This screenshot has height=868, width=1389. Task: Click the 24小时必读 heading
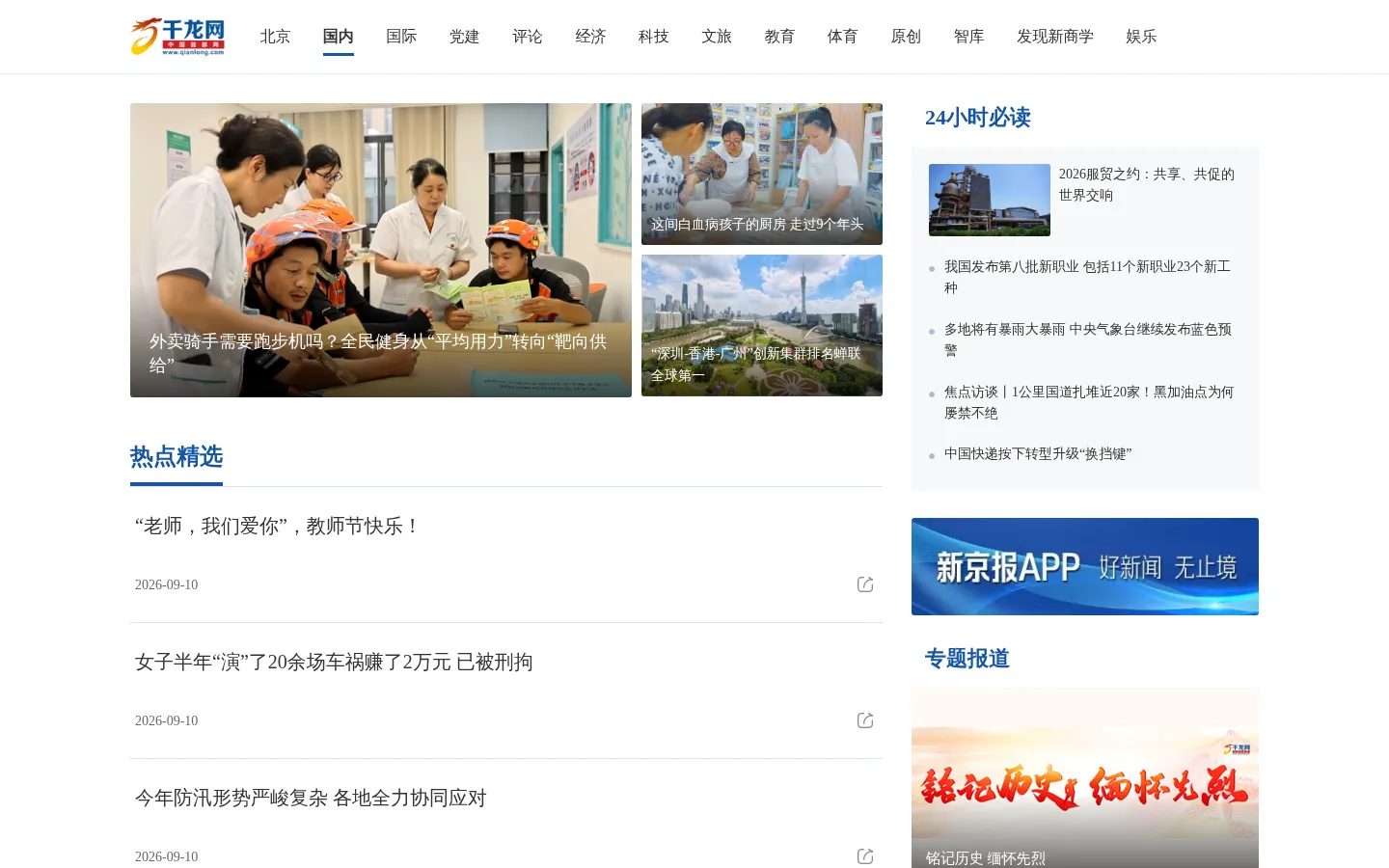(x=978, y=118)
